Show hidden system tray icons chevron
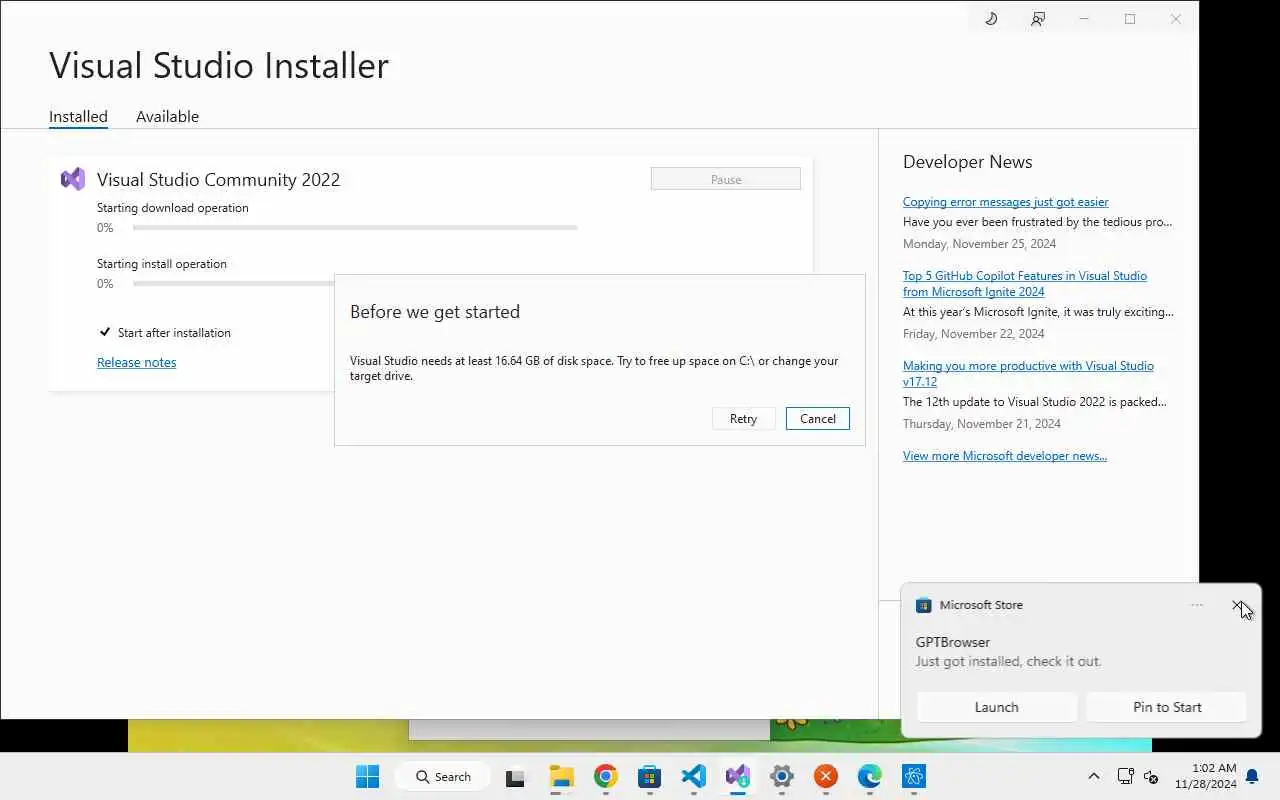 [1093, 776]
